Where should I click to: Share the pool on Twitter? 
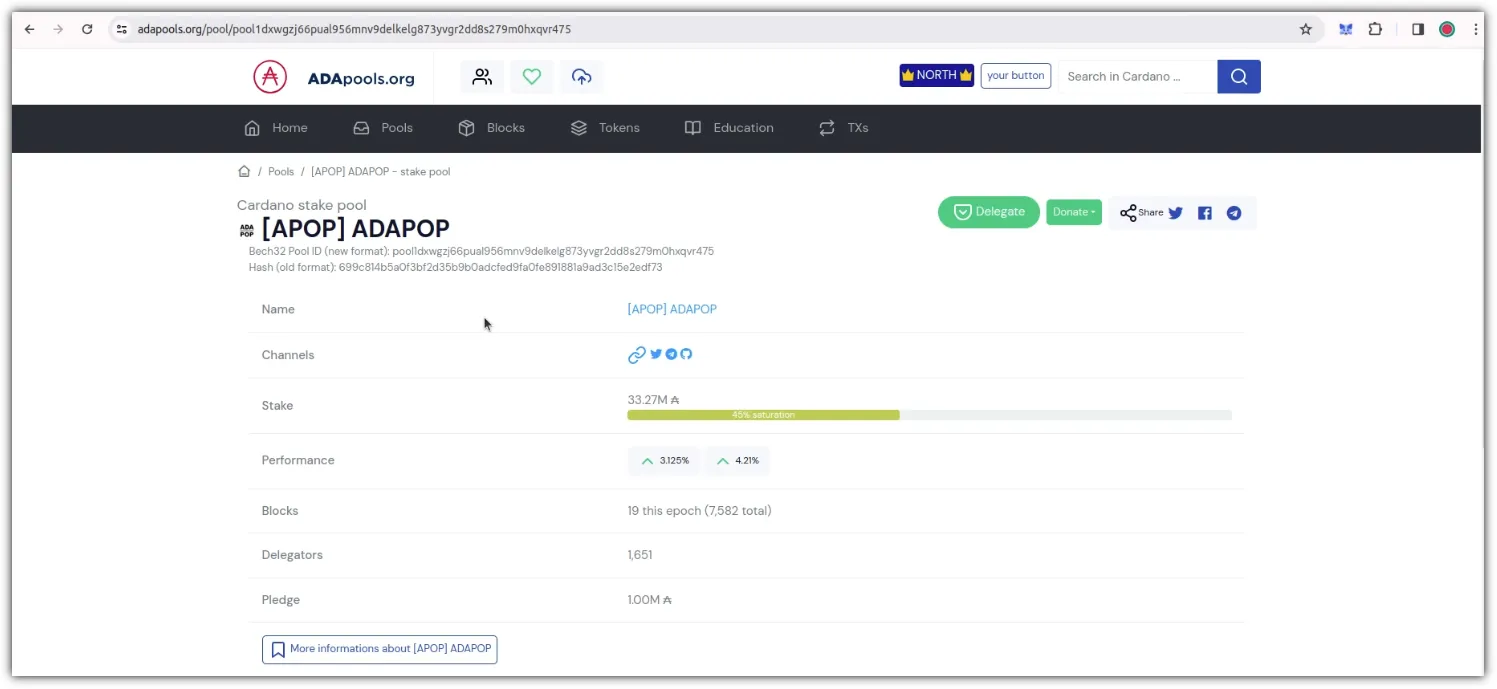click(1176, 213)
